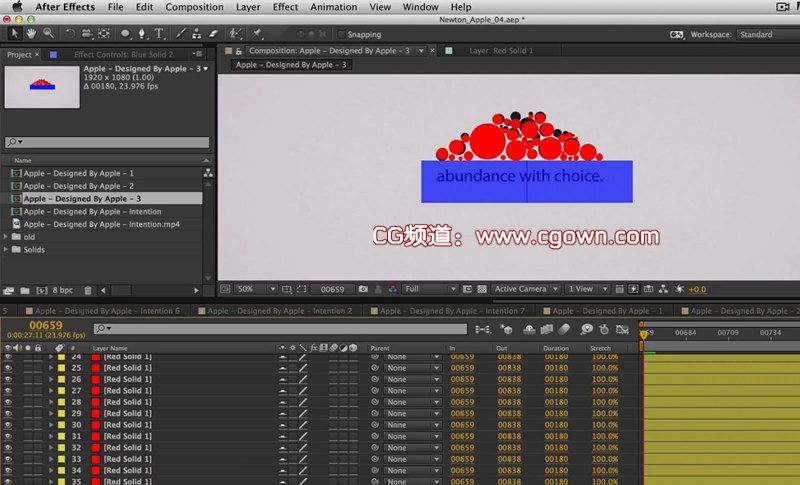
Task: Click the Interpret Footage icon in Project panel
Action: click(9, 290)
